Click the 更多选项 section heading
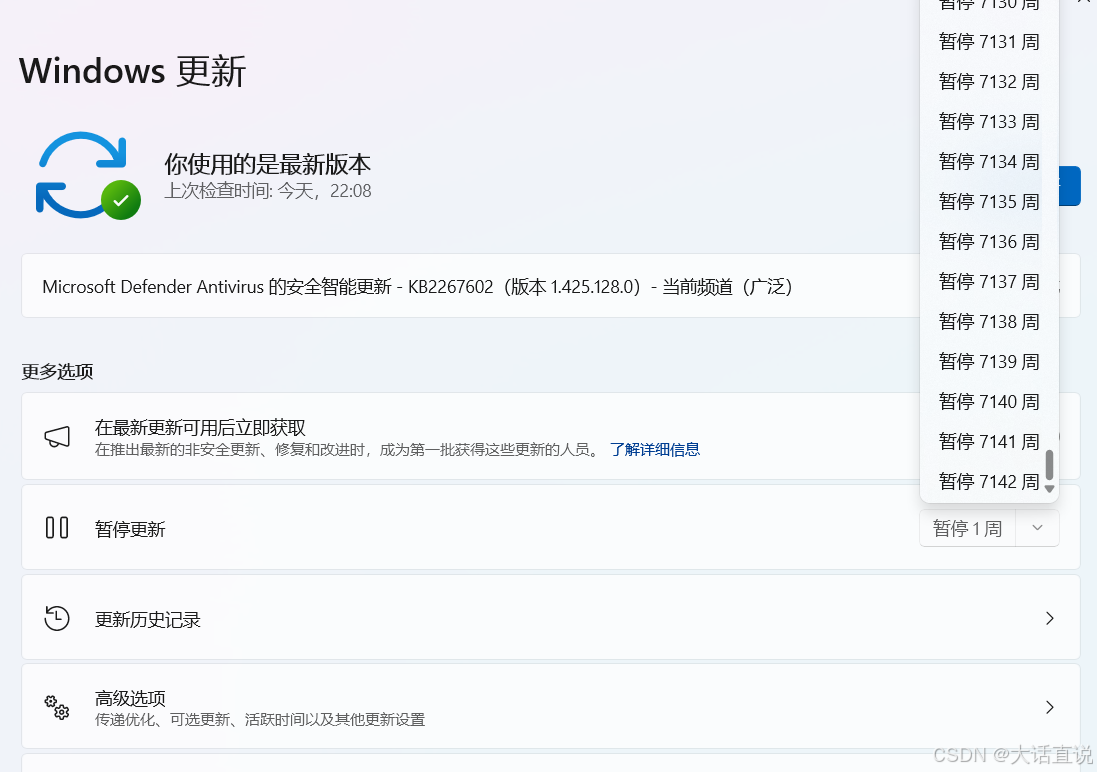 point(57,371)
